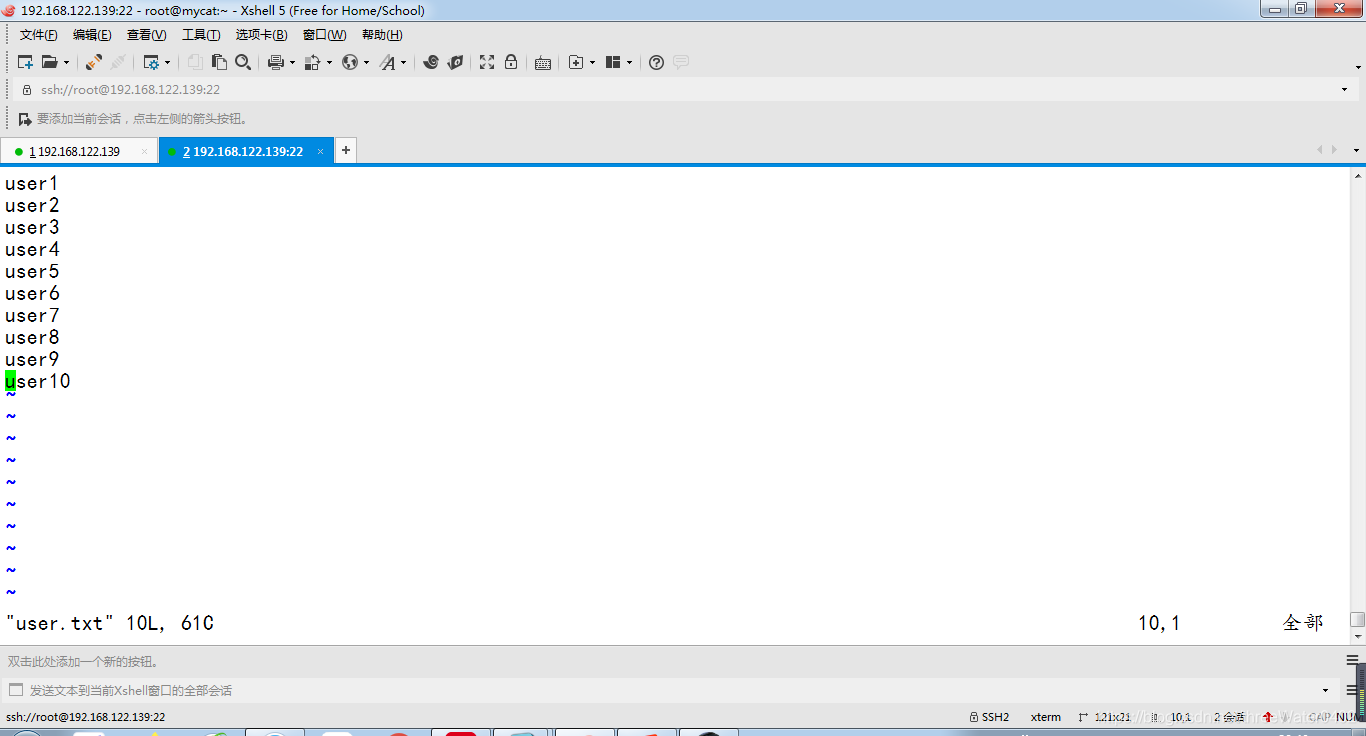Open session properties gear icon
1366x736 pixels.
pyautogui.click(x=151, y=62)
